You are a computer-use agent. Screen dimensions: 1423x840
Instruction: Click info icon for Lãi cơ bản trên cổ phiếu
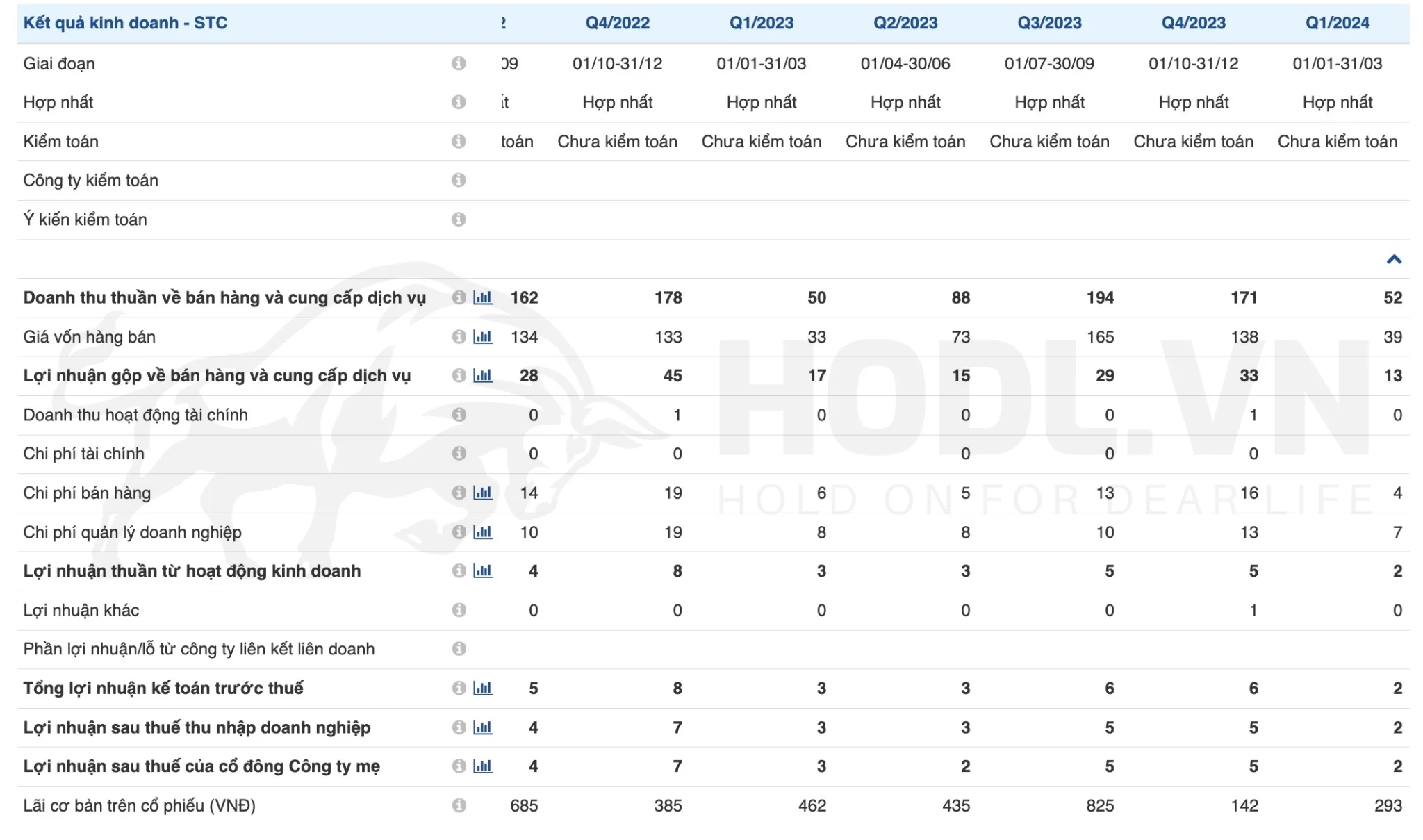pos(459,805)
